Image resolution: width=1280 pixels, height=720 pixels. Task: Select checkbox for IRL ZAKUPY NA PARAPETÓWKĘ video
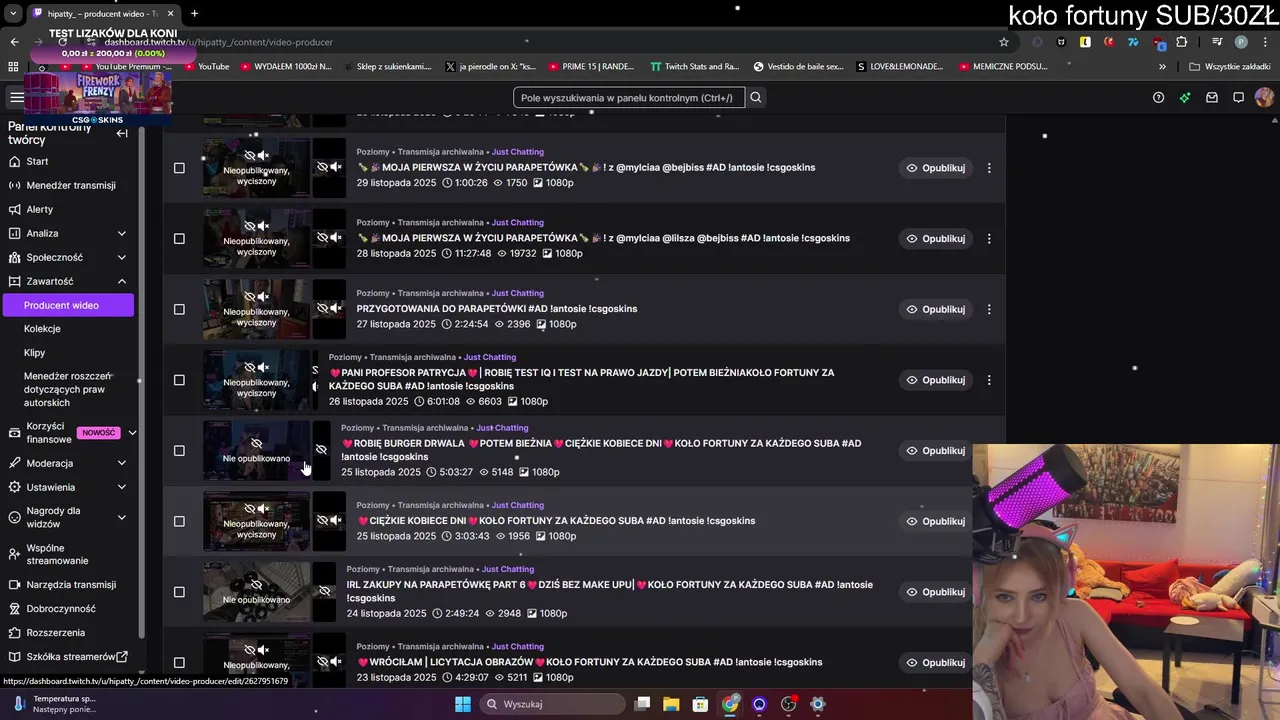coord(179,592)
